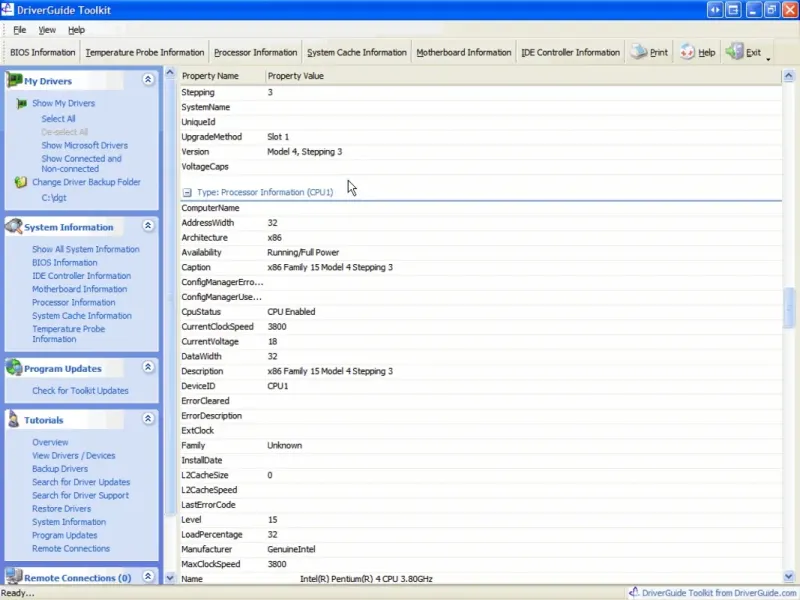Image resolution: width=800 pixels, height=600 pixels.
Task: Click System Cache Information in the toolbar
Action: click(357, 52)
